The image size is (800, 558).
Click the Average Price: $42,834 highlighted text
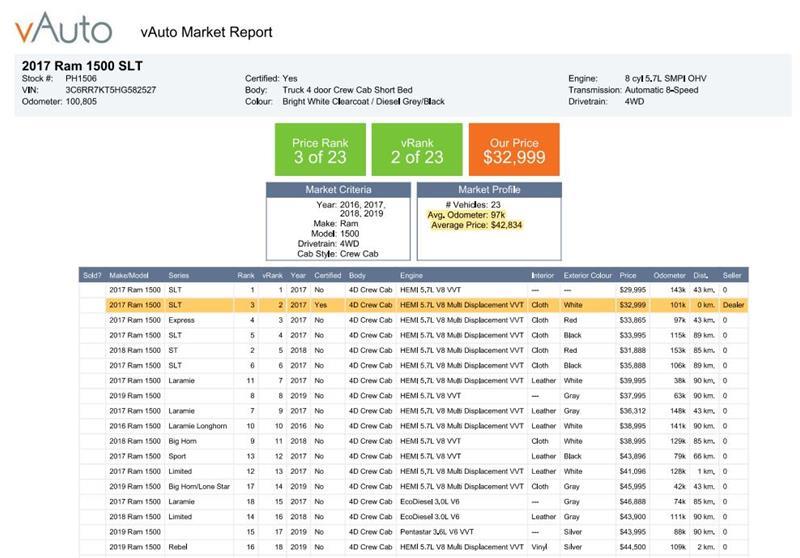tap(477, 225)
